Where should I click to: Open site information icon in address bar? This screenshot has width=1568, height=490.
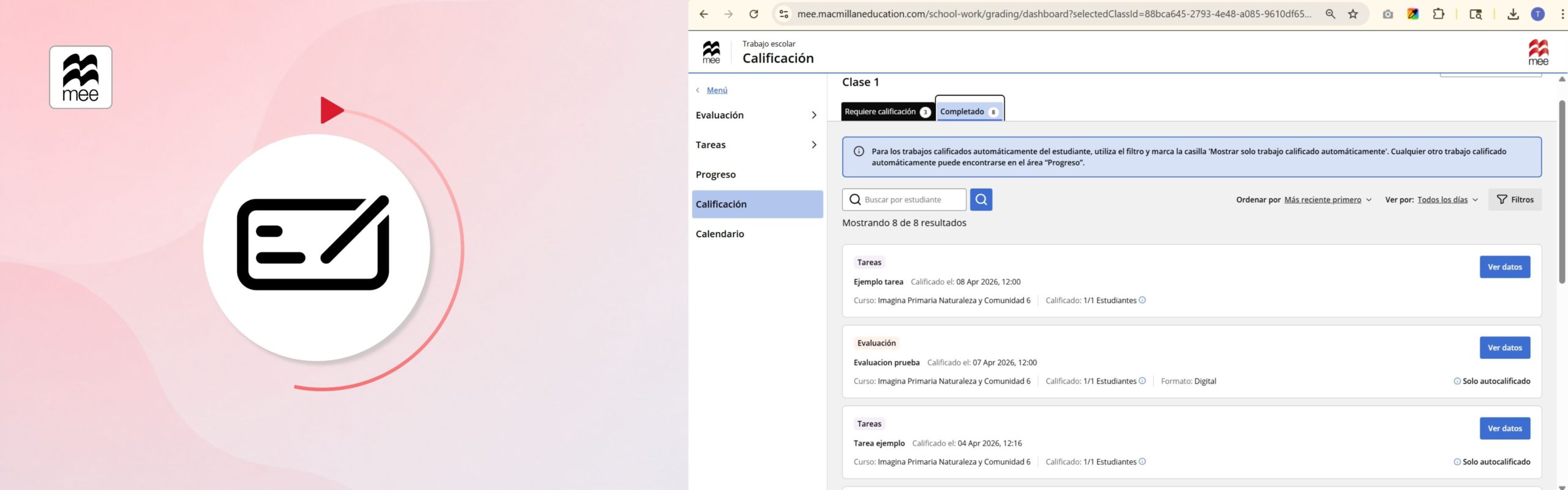coord(783,14)
